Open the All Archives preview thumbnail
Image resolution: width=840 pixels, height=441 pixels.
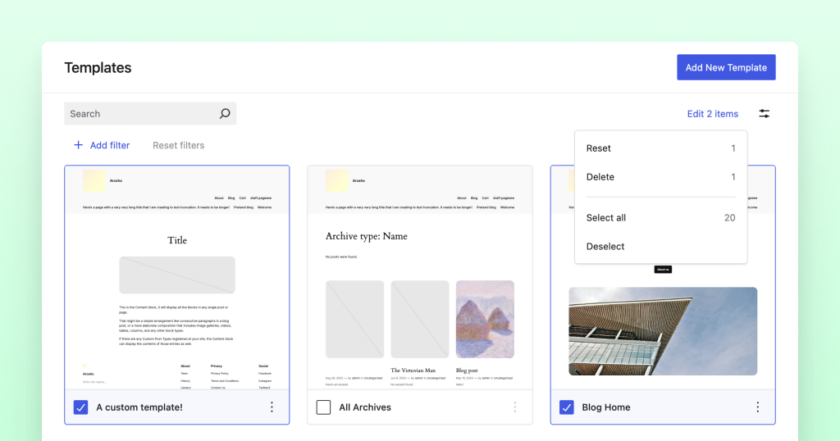(420, 278)
